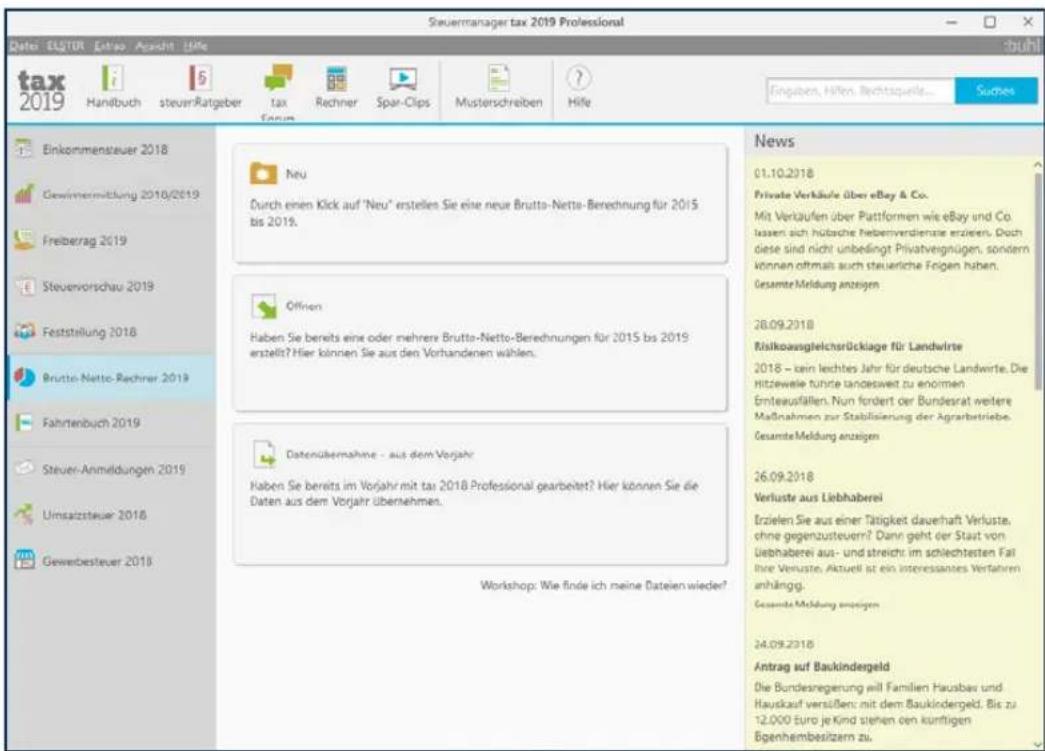Click the Suchen button
1045x751 pixels.
point(996,91)
